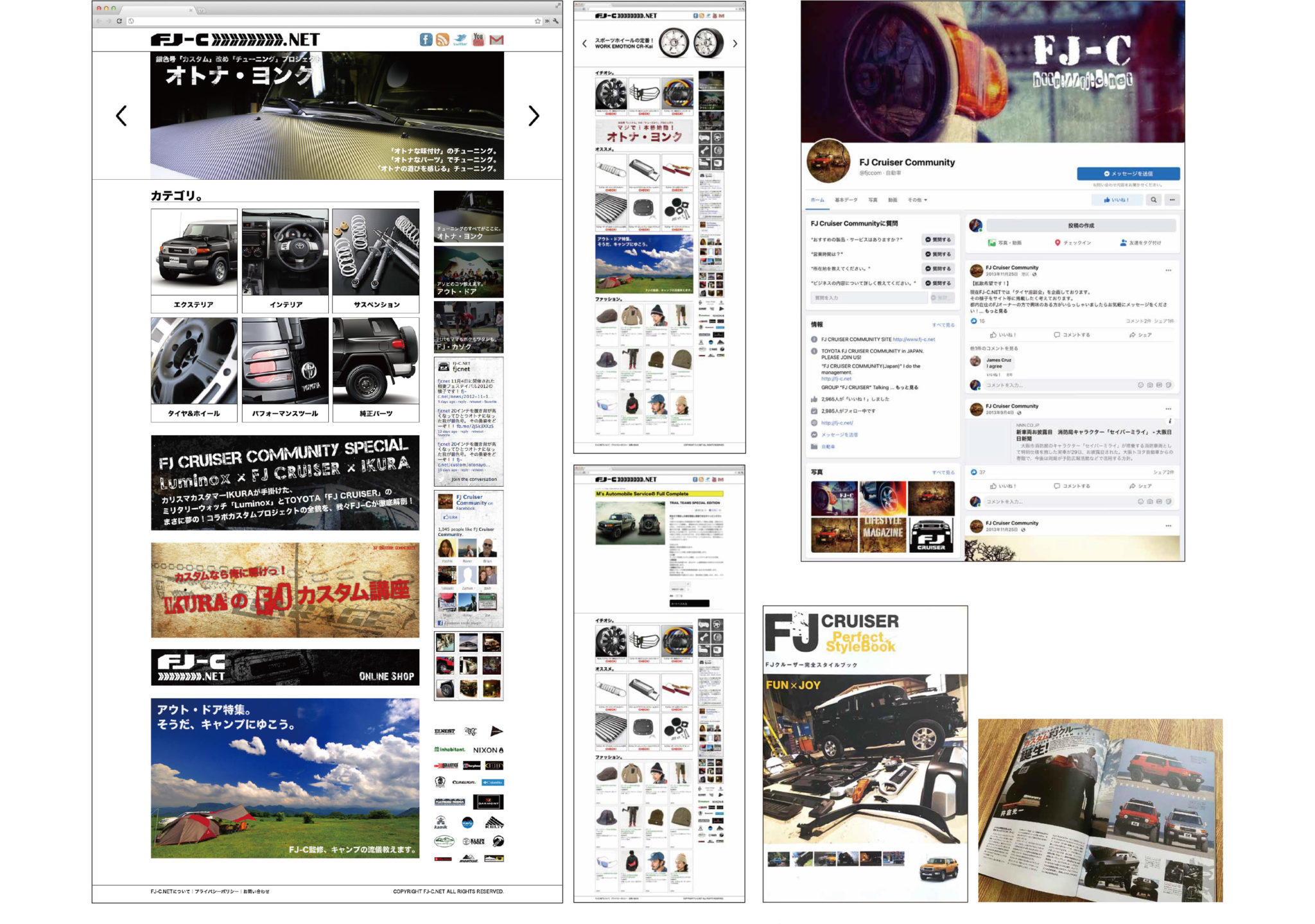
Task: Ask the first suggested question with 質問する
Action: tap(938, 240)
